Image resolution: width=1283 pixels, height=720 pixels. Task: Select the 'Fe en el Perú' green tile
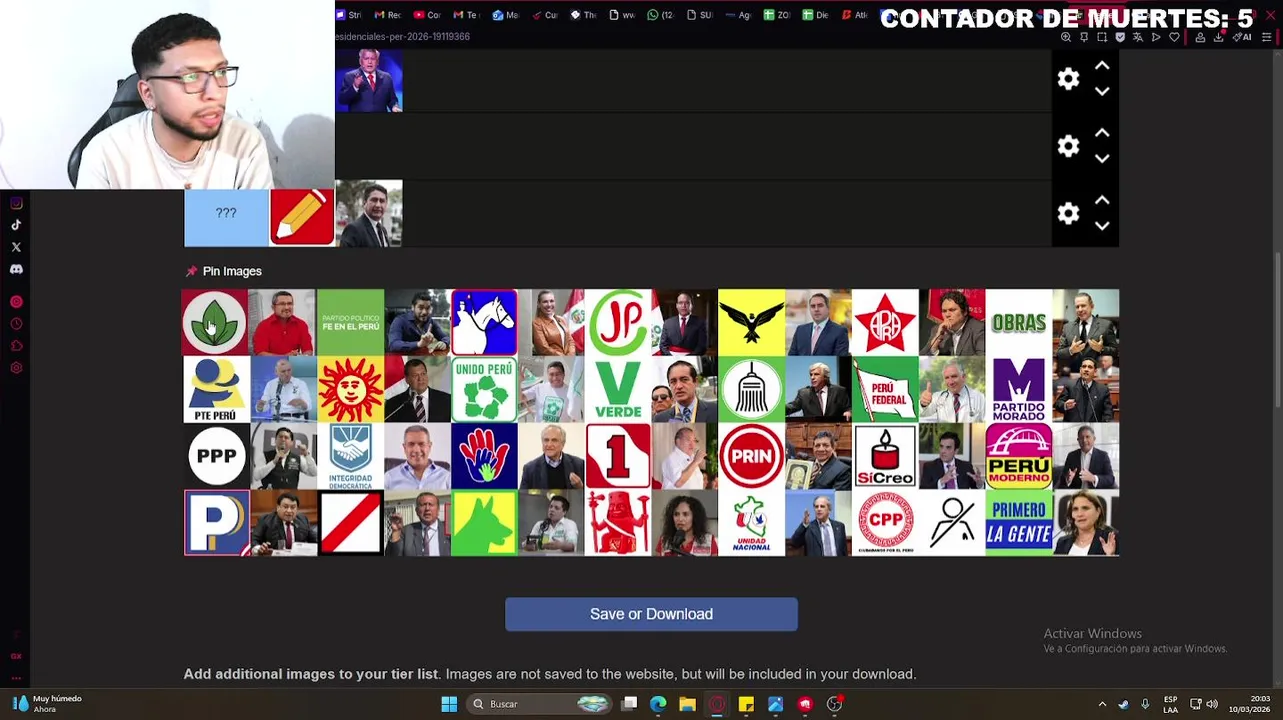click(350, 322)
